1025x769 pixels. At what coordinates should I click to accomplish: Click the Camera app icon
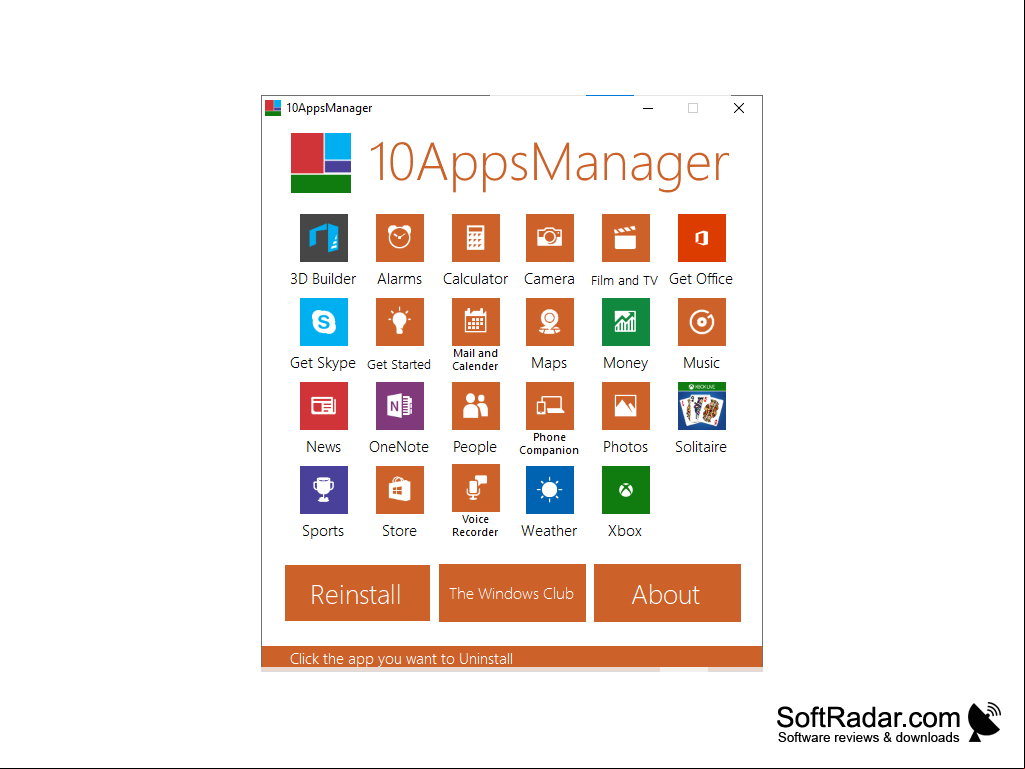(550, 238)
